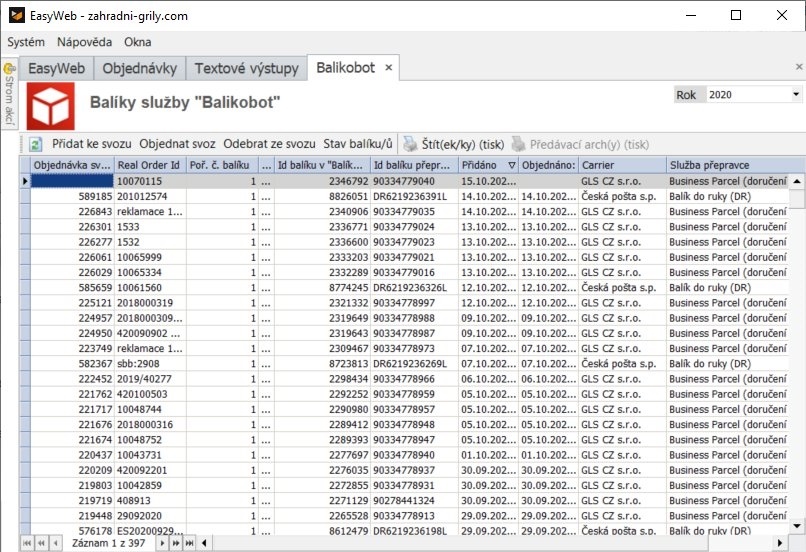Image resolution: width=806 pixels, height=552 pixels.
Task: Click package id DR6219236391L
Action: [x=414, y=196]
